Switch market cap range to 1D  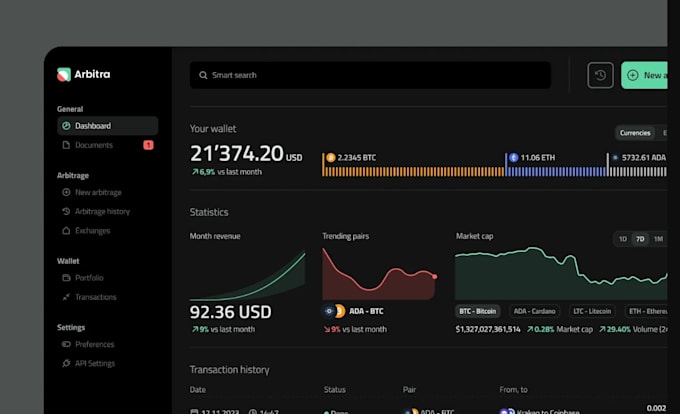(x=623, y=239)
